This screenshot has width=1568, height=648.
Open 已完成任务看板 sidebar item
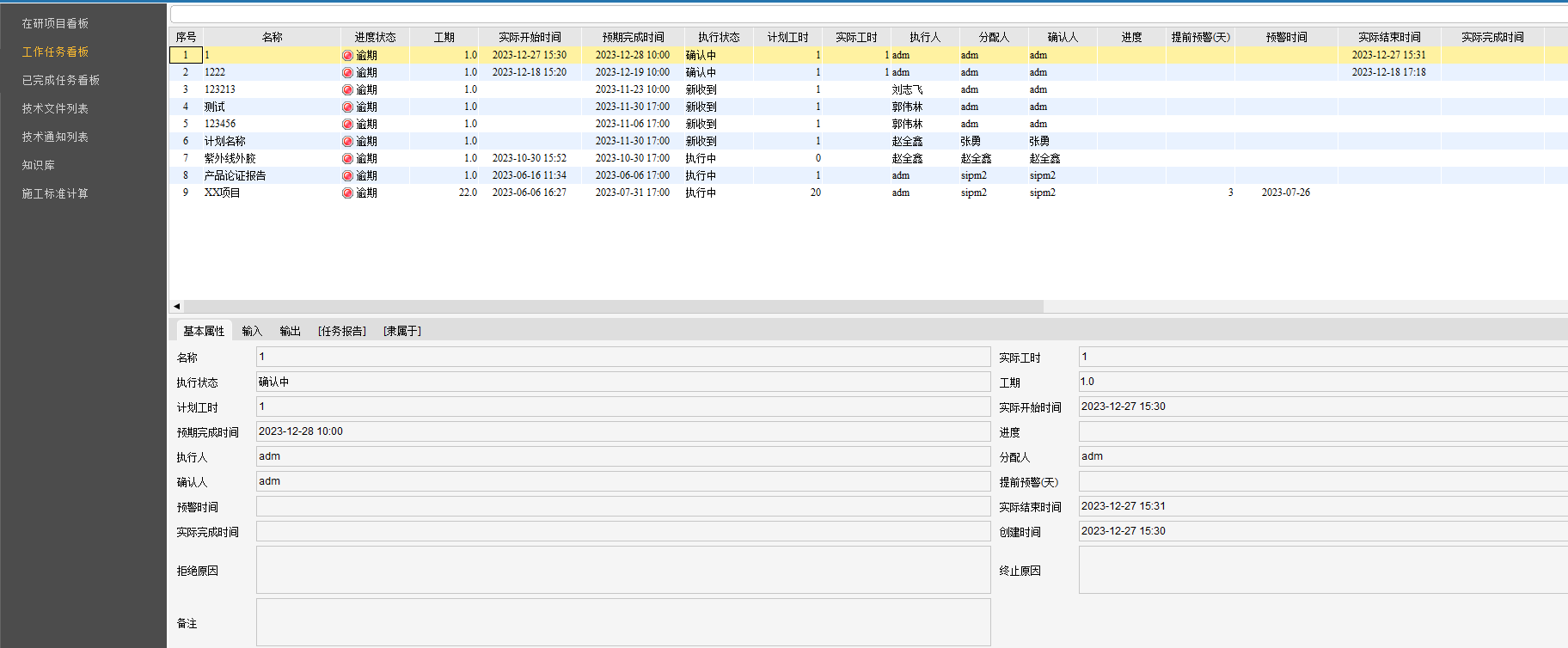coord(60,81)
